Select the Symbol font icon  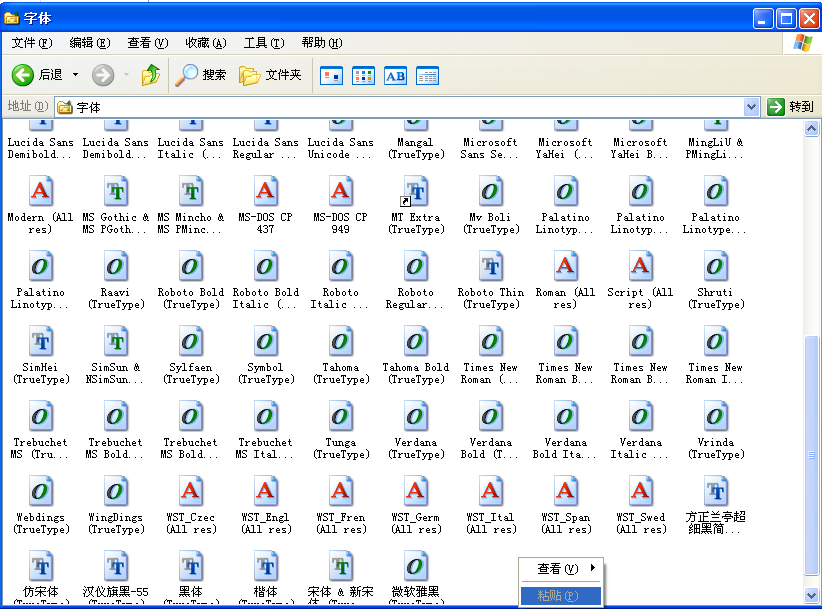tap(265, 342)
